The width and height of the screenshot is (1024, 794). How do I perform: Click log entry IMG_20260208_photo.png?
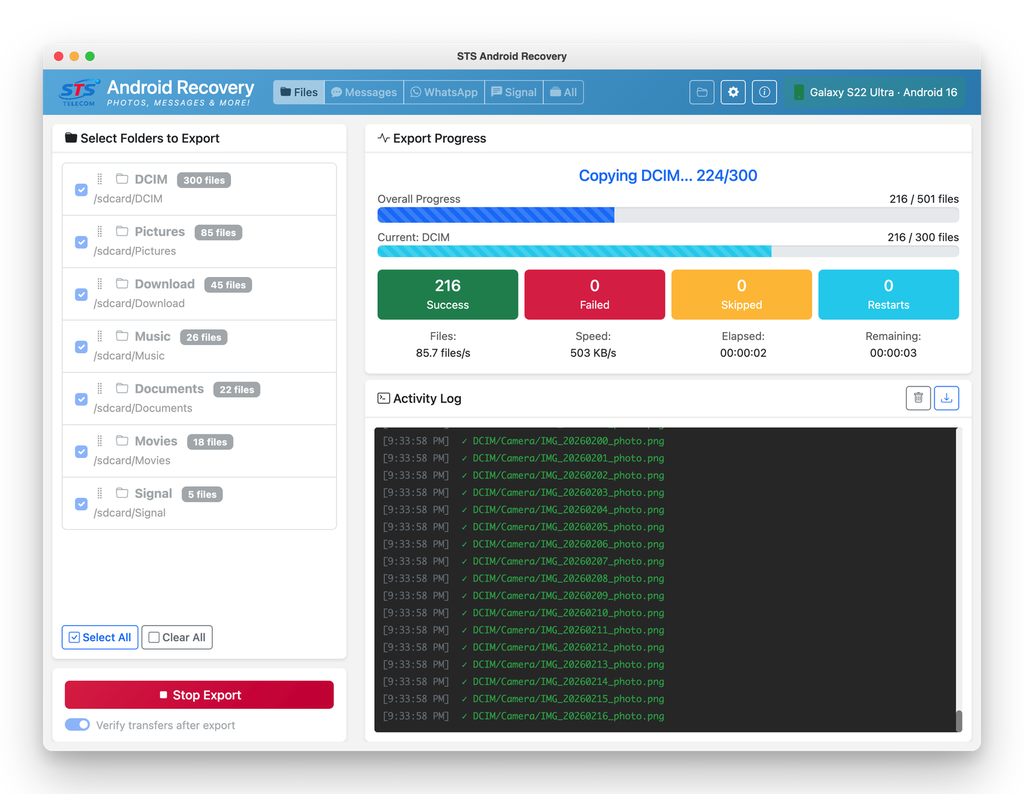click(568, 579)
